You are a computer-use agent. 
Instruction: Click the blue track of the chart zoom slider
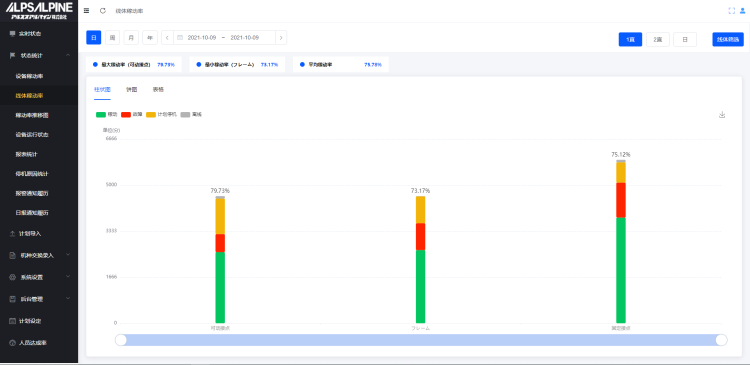coord(421,340)
